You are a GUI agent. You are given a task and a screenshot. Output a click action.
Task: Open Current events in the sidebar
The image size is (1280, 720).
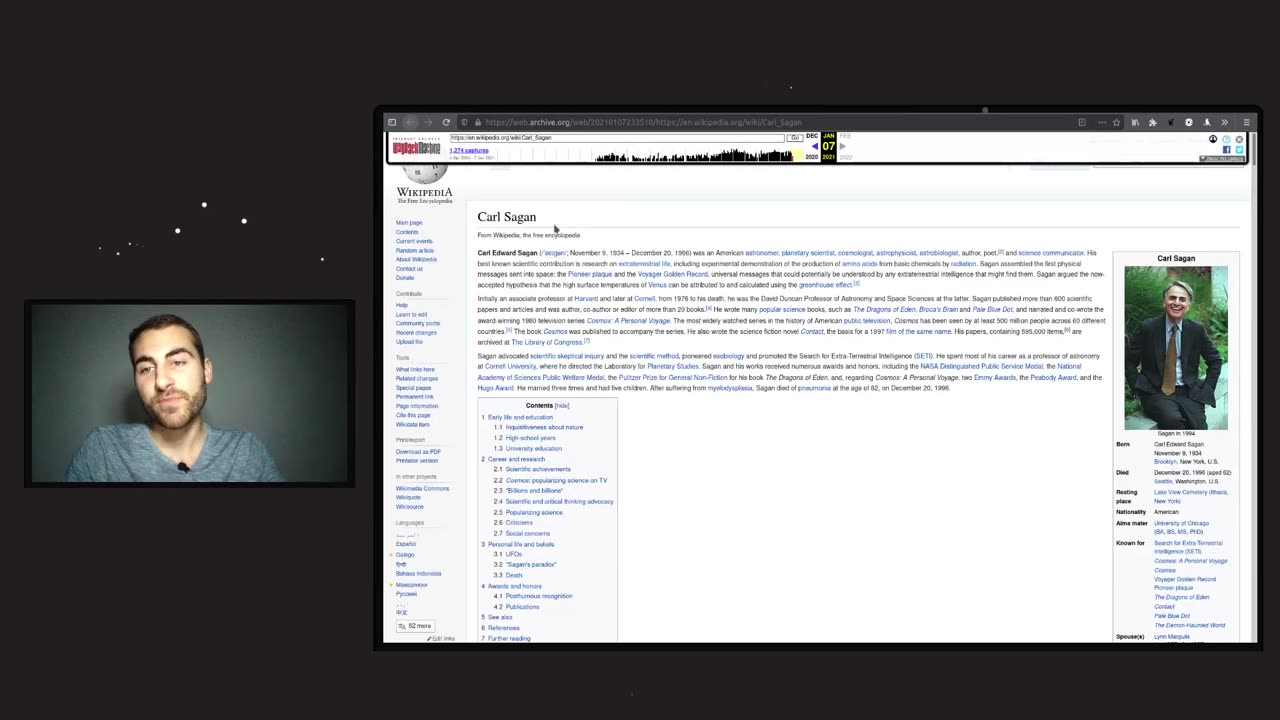(x=414, y=241)
